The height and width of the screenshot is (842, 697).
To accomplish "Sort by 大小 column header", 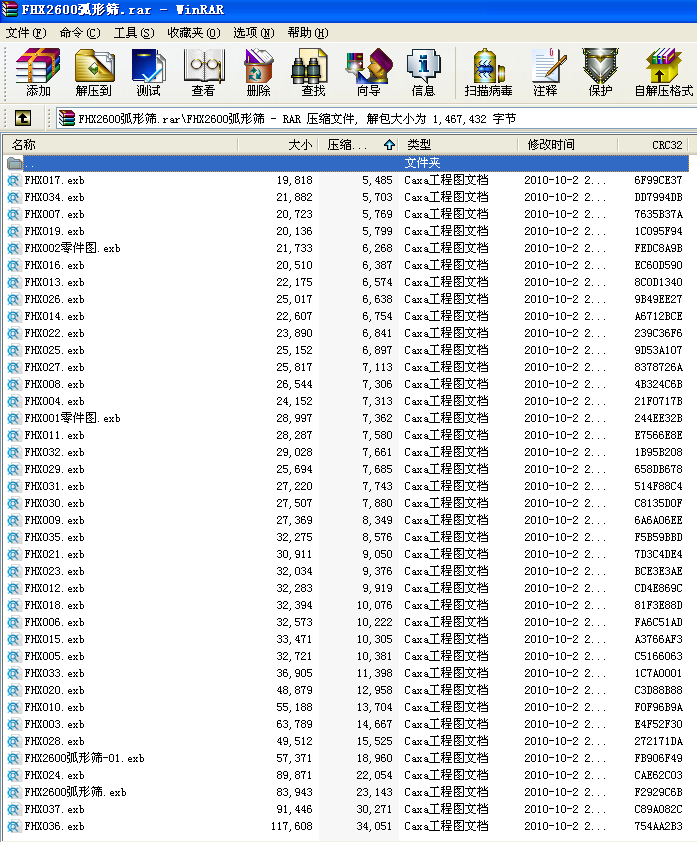I will pos(278,144).
